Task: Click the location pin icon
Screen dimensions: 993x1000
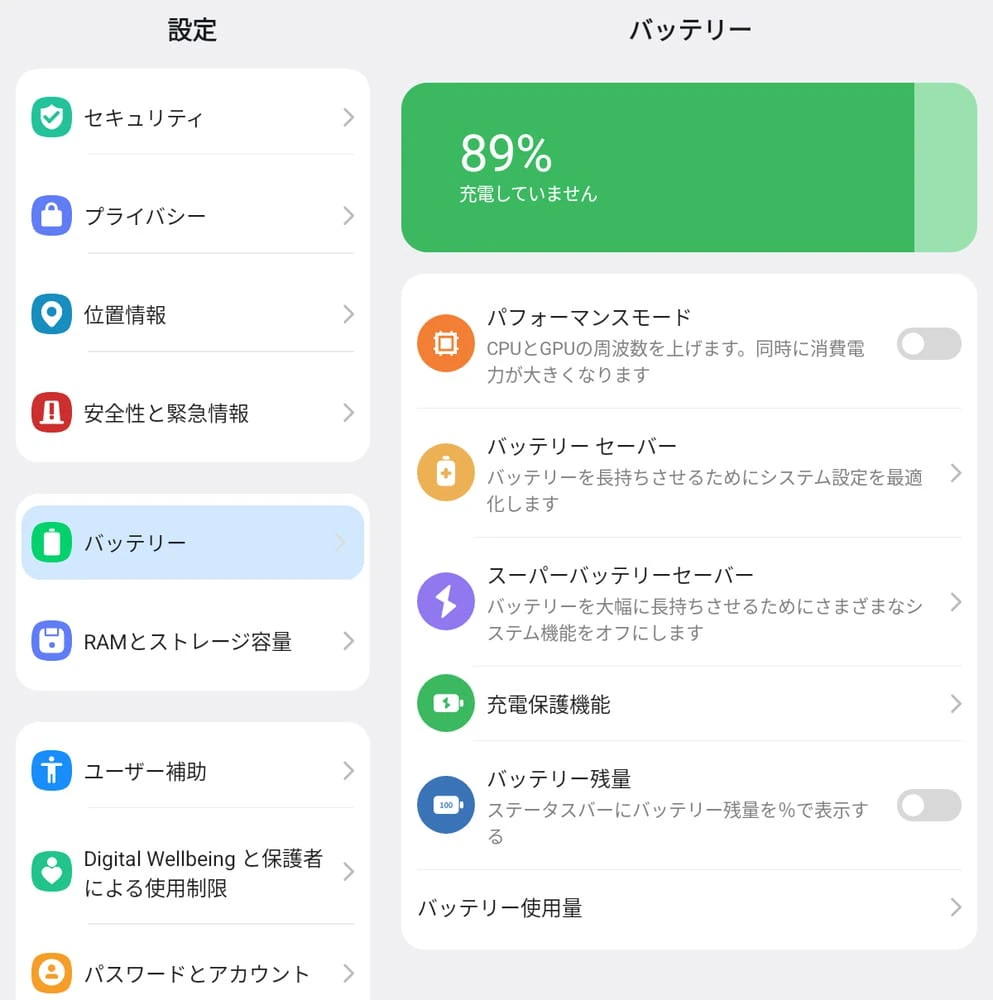Action: click(51, 314)
